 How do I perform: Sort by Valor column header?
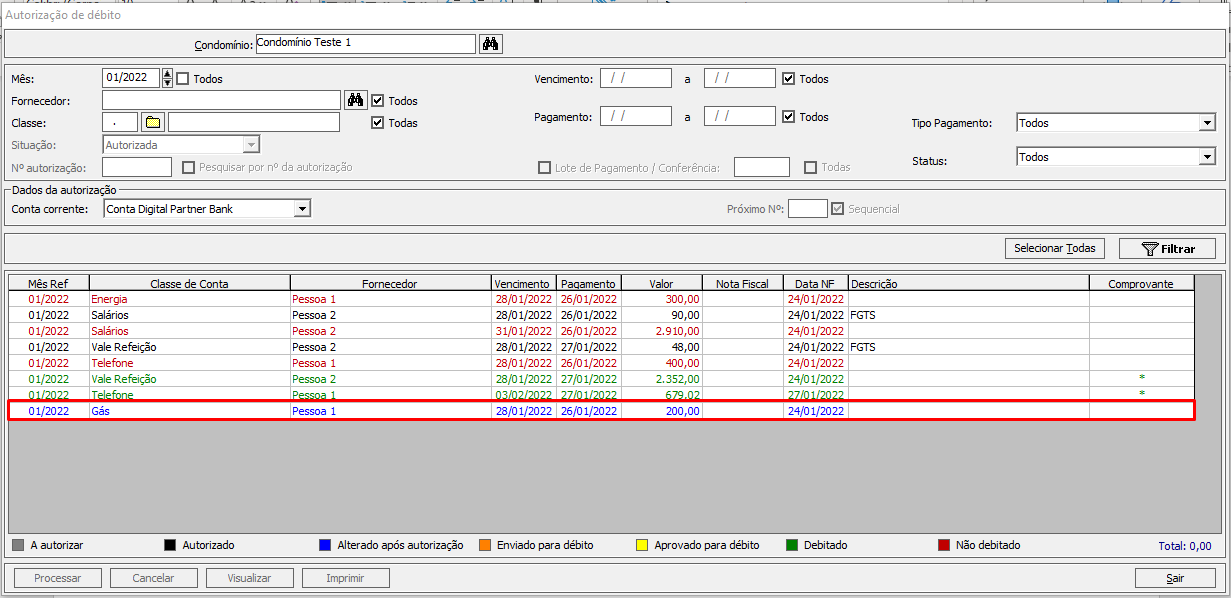(x=662, y=283)
